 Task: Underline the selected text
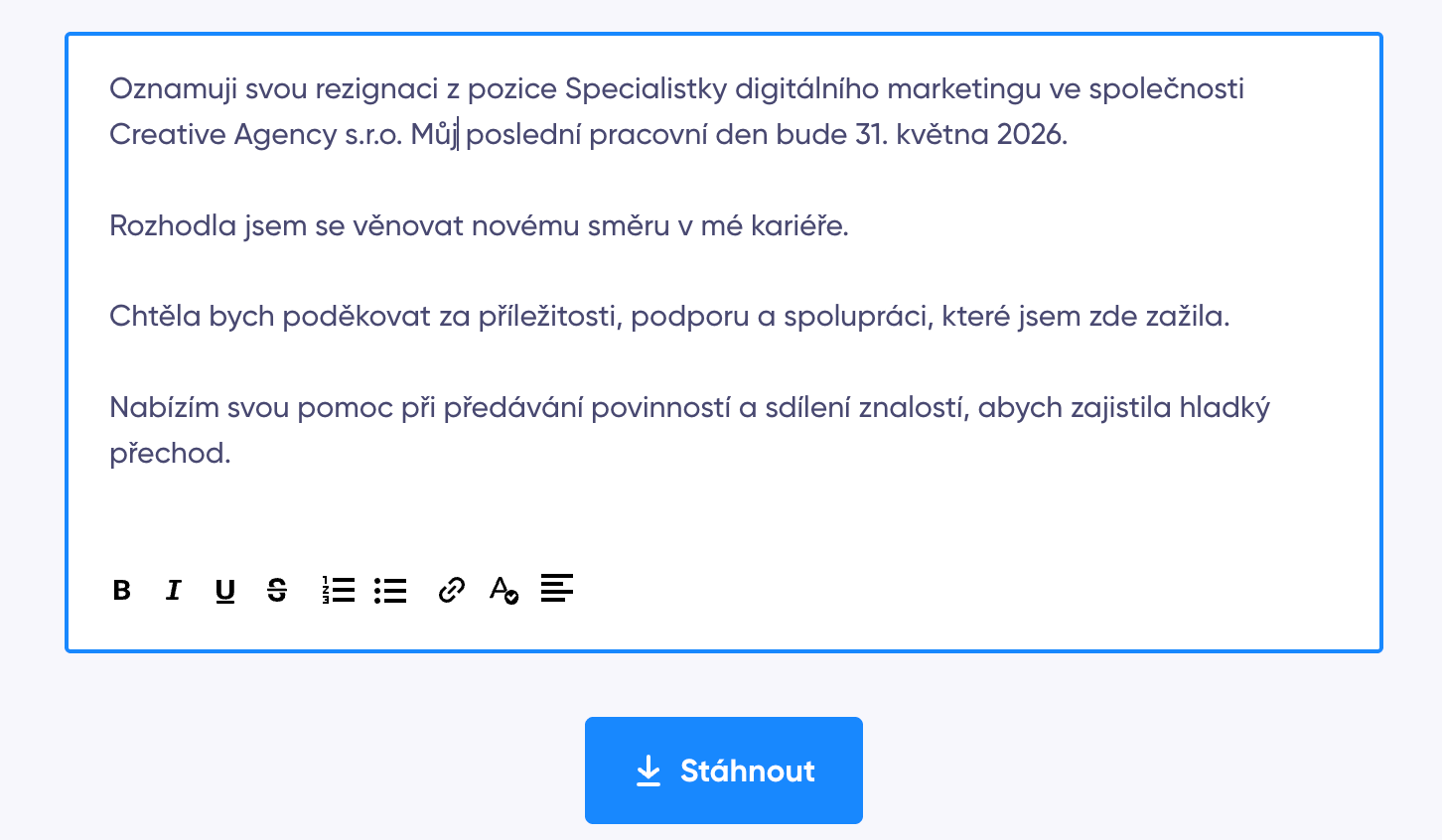tap(224, 590)
